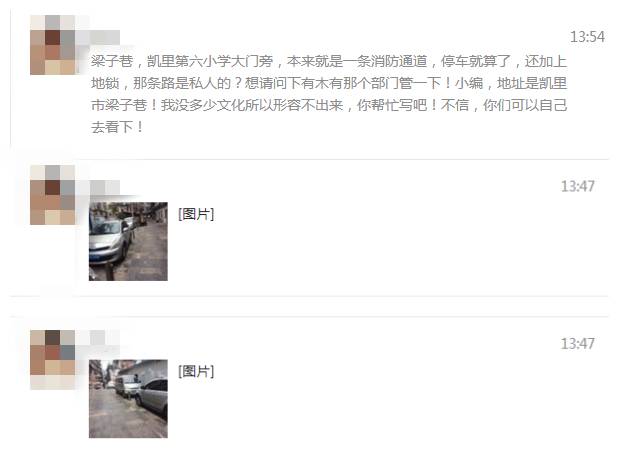Click the second [图片] label at the bottom
The height and width of the screenshot is (461, 619).
[x=196, y=371]
